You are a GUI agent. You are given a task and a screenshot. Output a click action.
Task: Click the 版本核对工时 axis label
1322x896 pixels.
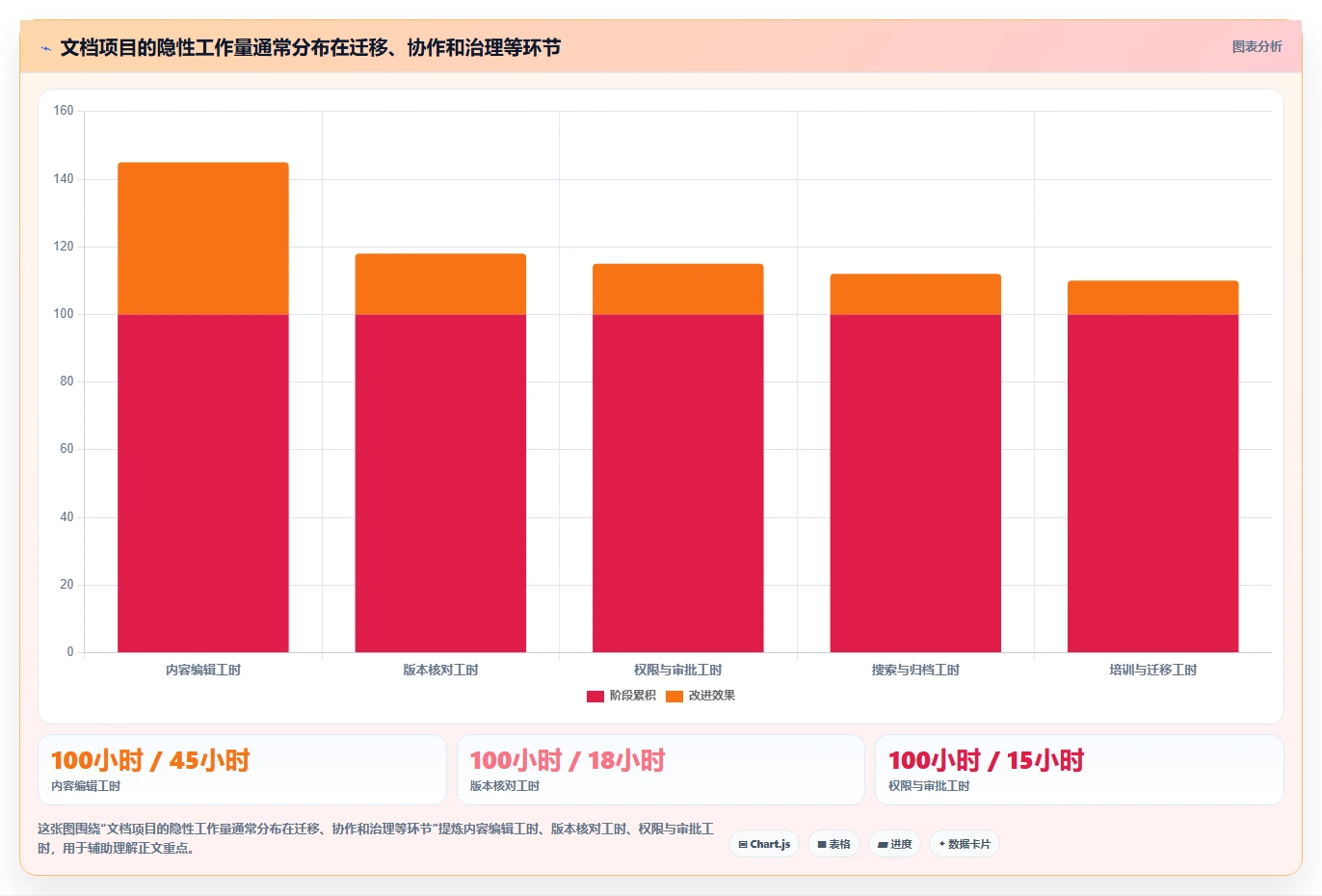pos(440,670)
